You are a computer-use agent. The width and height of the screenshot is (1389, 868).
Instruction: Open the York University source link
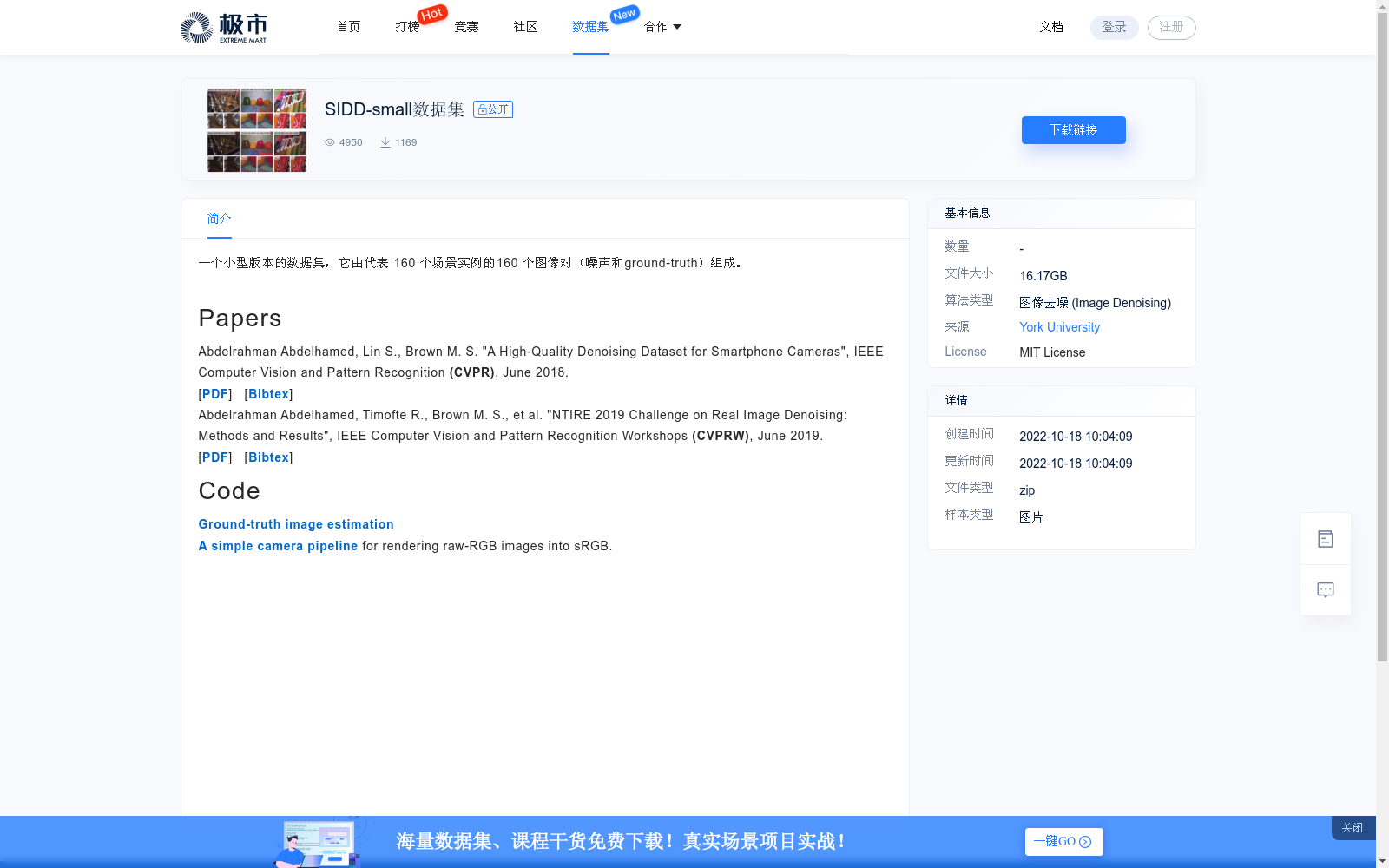tap(1059, 327)
